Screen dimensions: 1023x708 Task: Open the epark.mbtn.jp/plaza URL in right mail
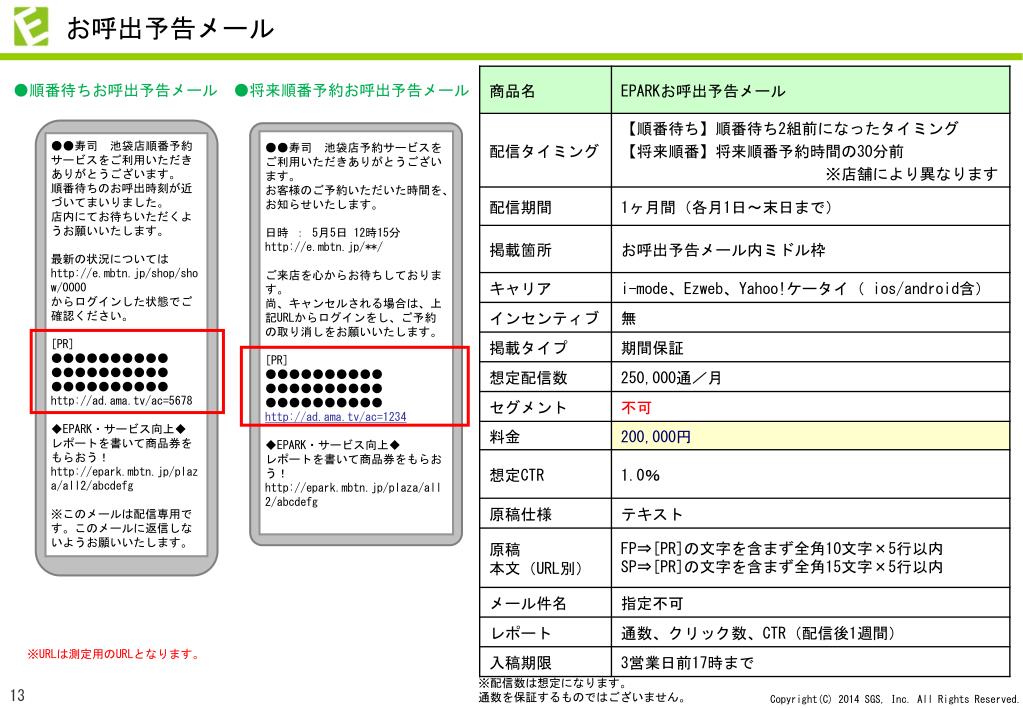(352, 494)
